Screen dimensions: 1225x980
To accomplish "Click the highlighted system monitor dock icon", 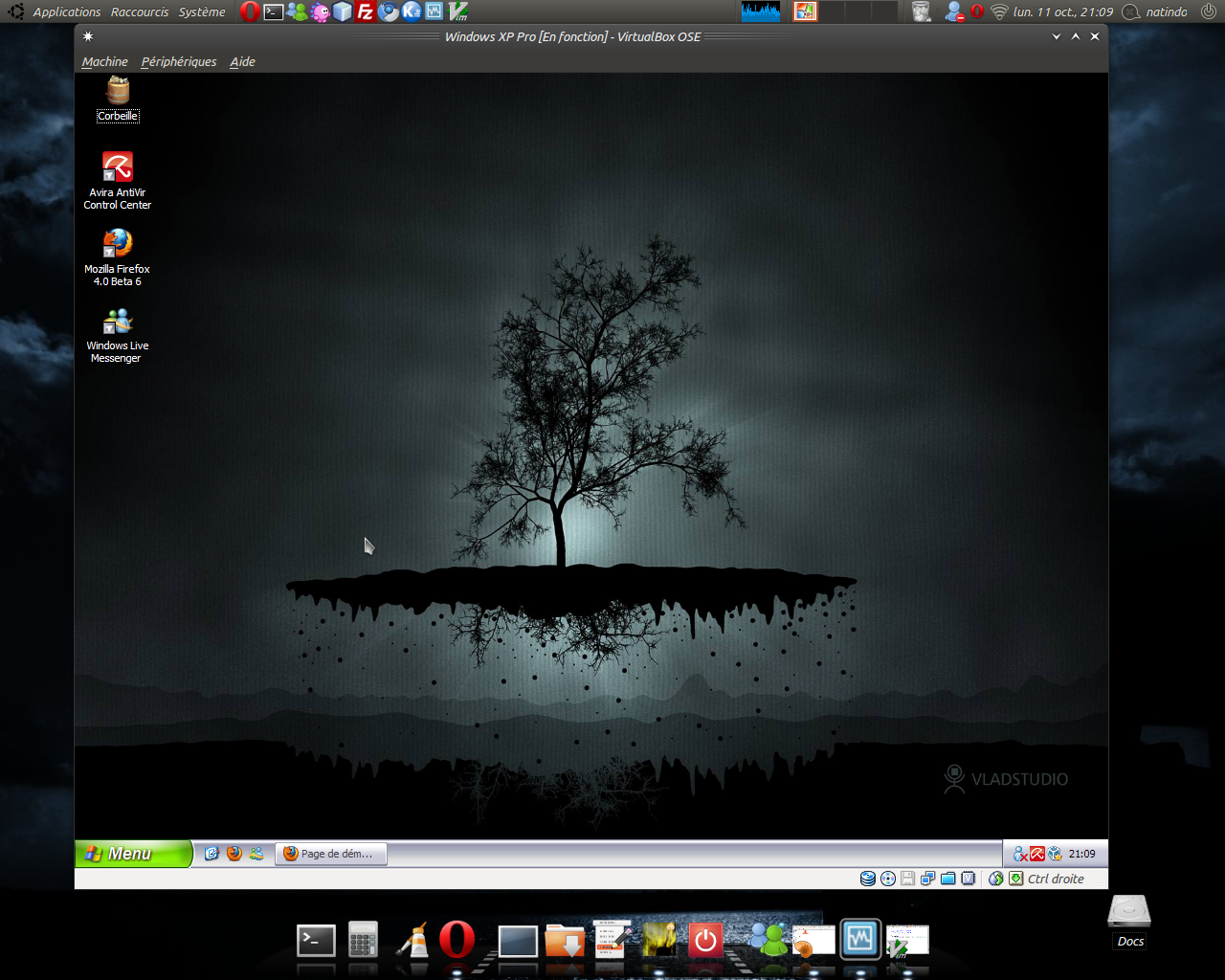I will point(860,939).
